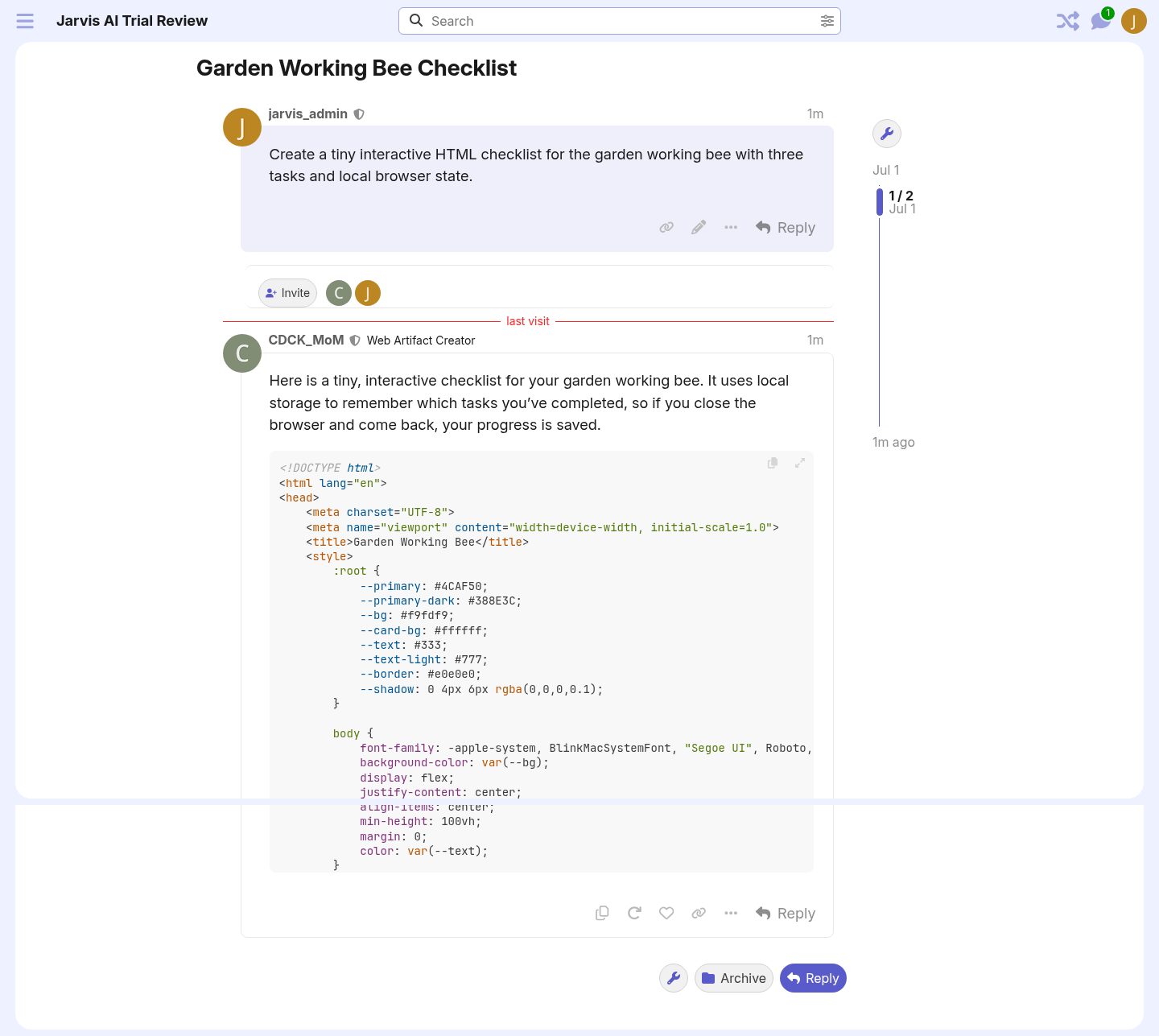Open the topic admin wrench in the footer
The height and width of the screenshot is (1036, 1159).
674,978
